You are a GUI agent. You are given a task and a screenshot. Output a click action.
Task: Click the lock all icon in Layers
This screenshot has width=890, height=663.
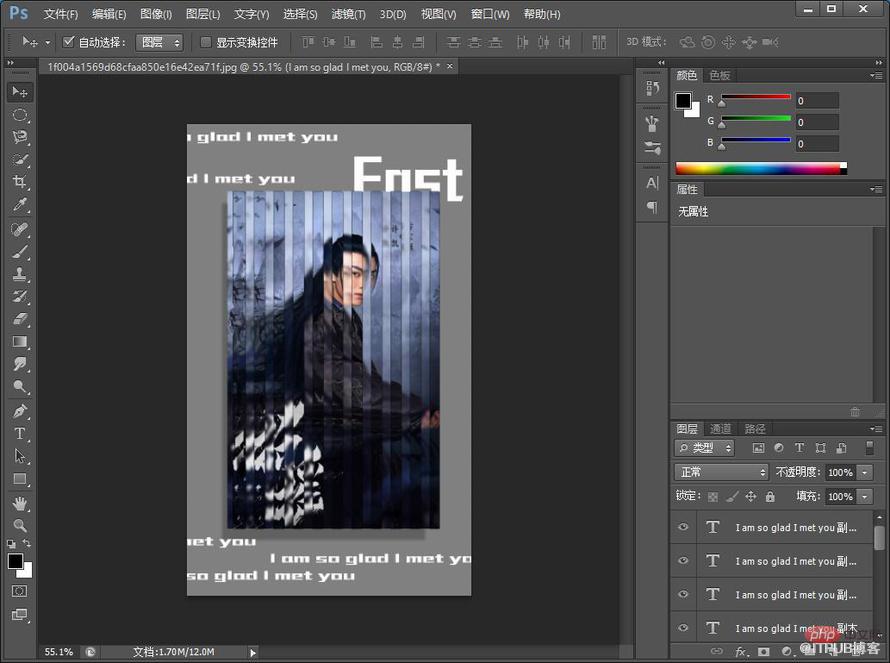point(770,497)
